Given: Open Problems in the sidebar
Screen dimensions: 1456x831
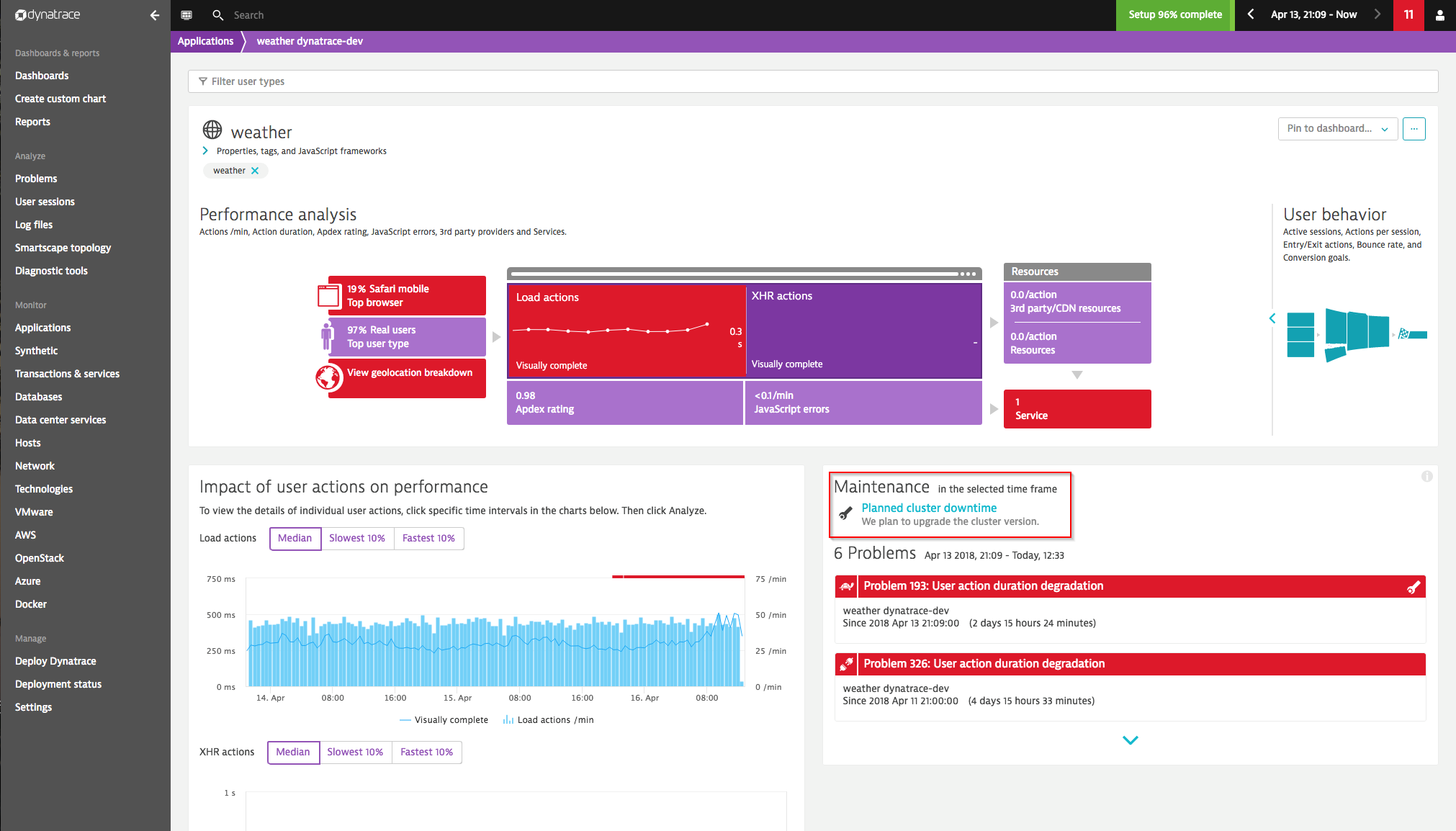Looking at the screenshot, I should pyautogui.click(x=36, y=179).
